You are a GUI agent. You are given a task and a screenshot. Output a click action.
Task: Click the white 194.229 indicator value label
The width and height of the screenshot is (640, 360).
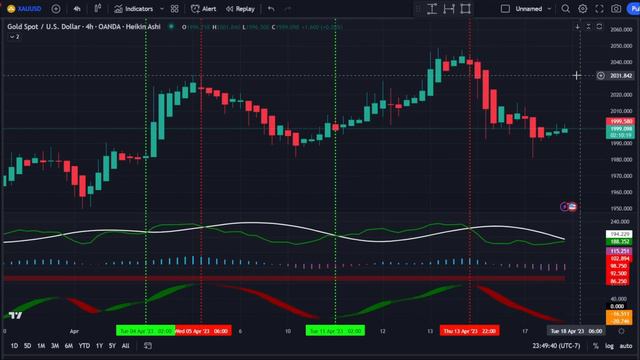(619, 234)
